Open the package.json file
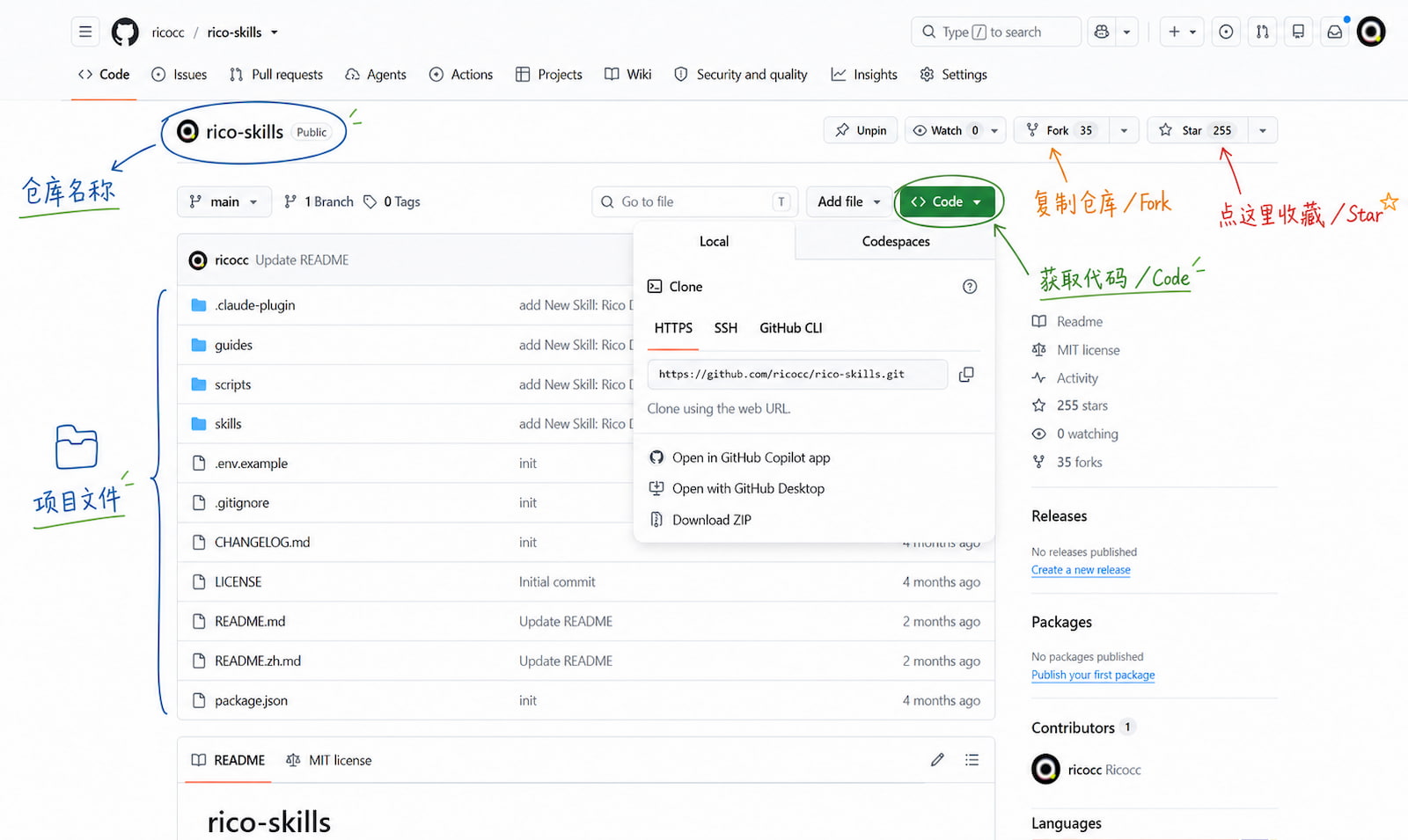 [x=251, y=701]
